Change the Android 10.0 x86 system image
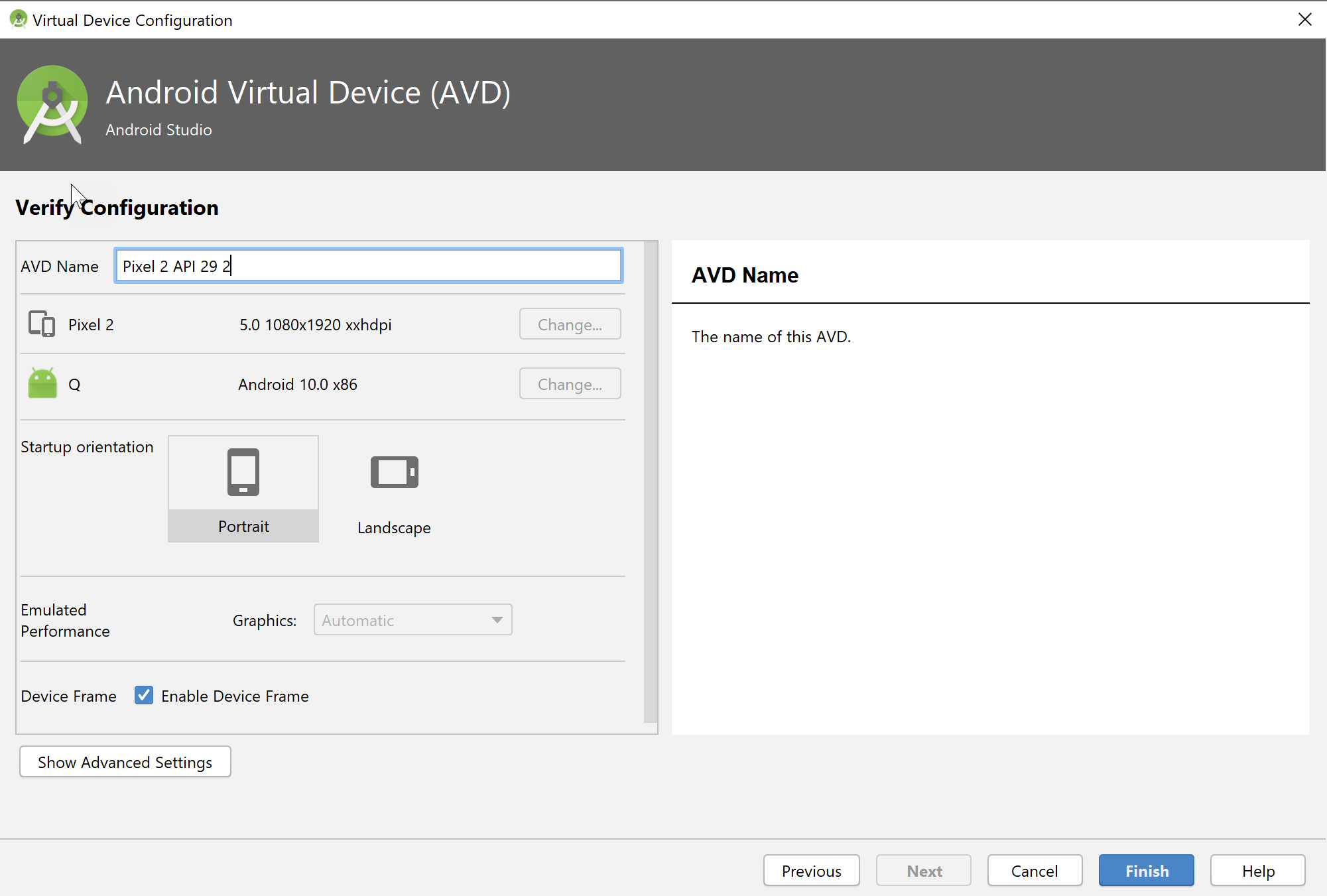Image resolution: width=1327 pixels, height=896 pixels. pos(570,384)
